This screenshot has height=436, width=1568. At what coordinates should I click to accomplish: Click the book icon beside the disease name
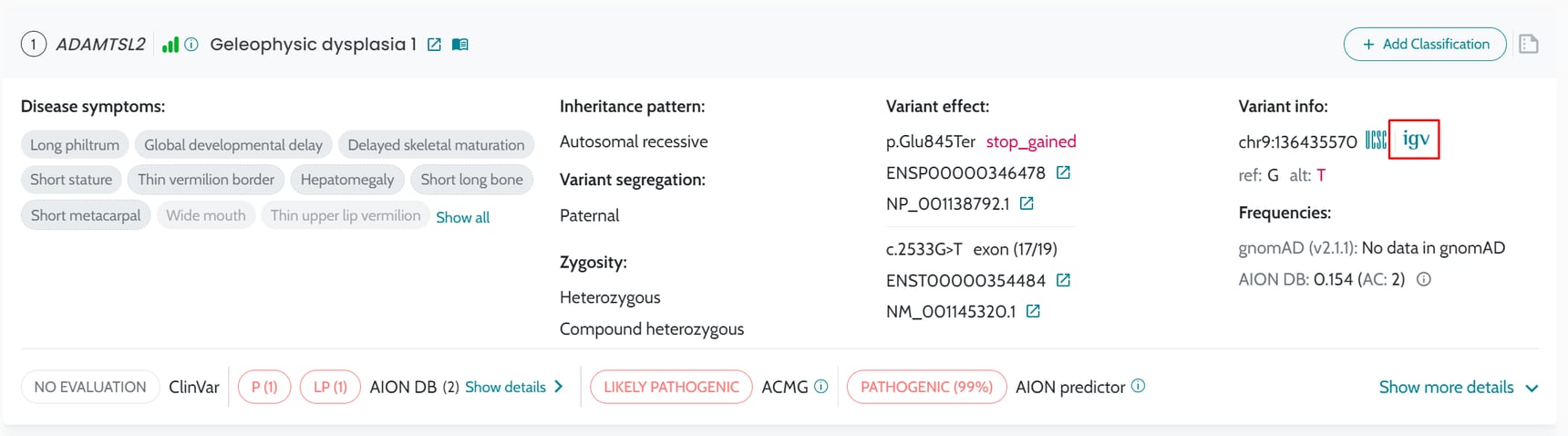[460, 45]
